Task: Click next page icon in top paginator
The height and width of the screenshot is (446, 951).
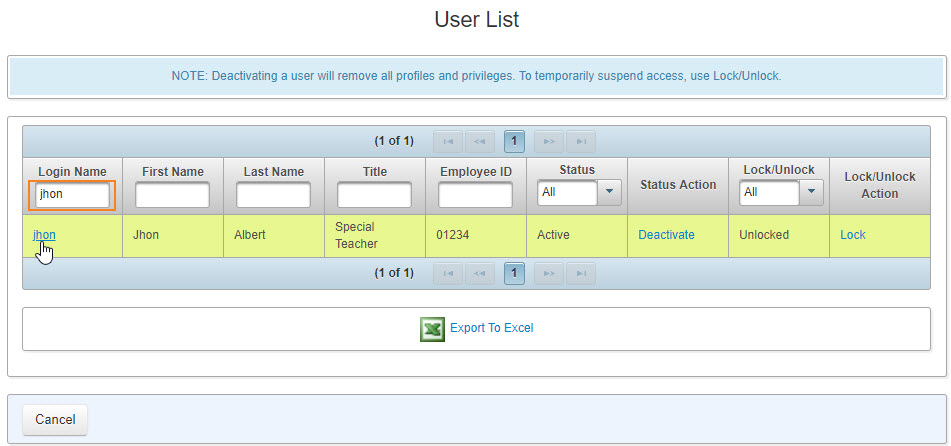Action: point(548,141)
